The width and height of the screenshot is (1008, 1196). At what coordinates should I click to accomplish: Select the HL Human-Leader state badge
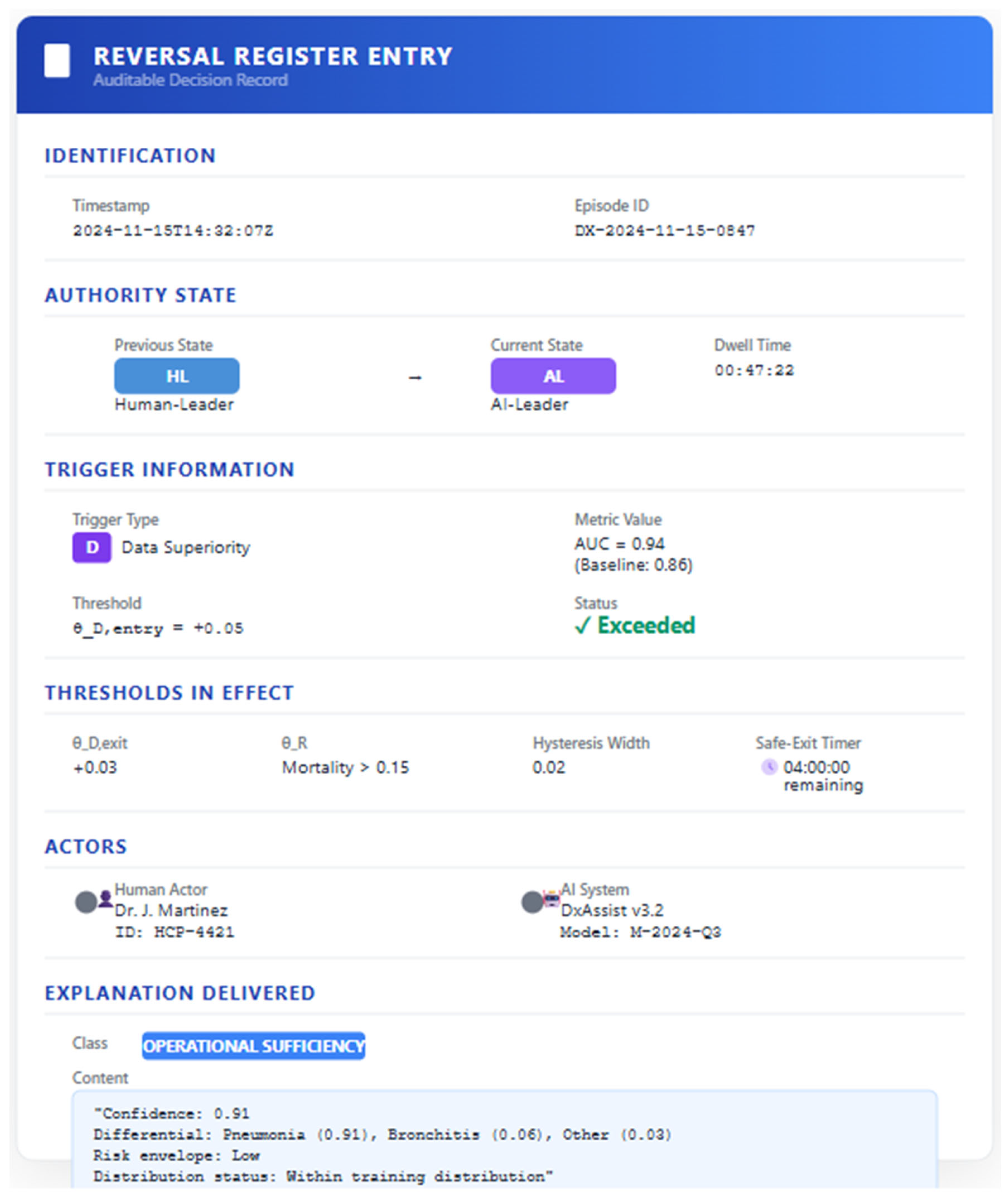[177, 376]
